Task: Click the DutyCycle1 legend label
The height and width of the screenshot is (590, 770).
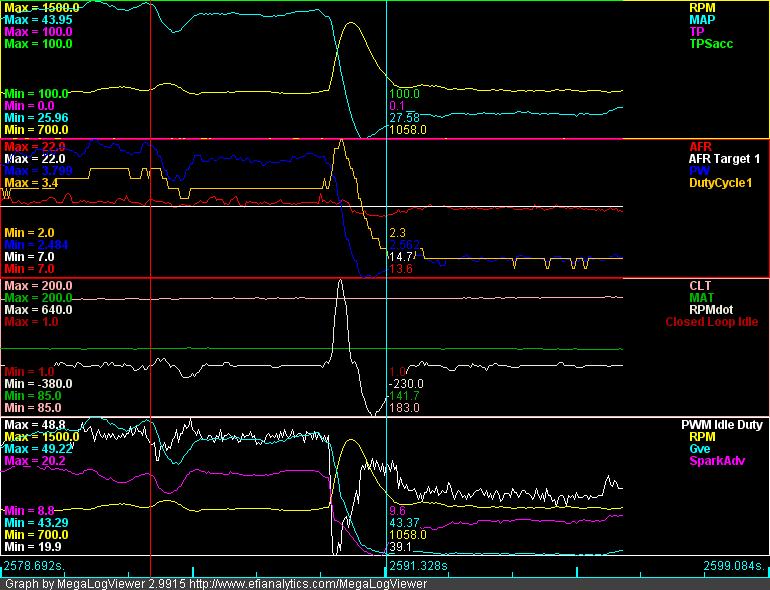Action: [x=721, y=183]
